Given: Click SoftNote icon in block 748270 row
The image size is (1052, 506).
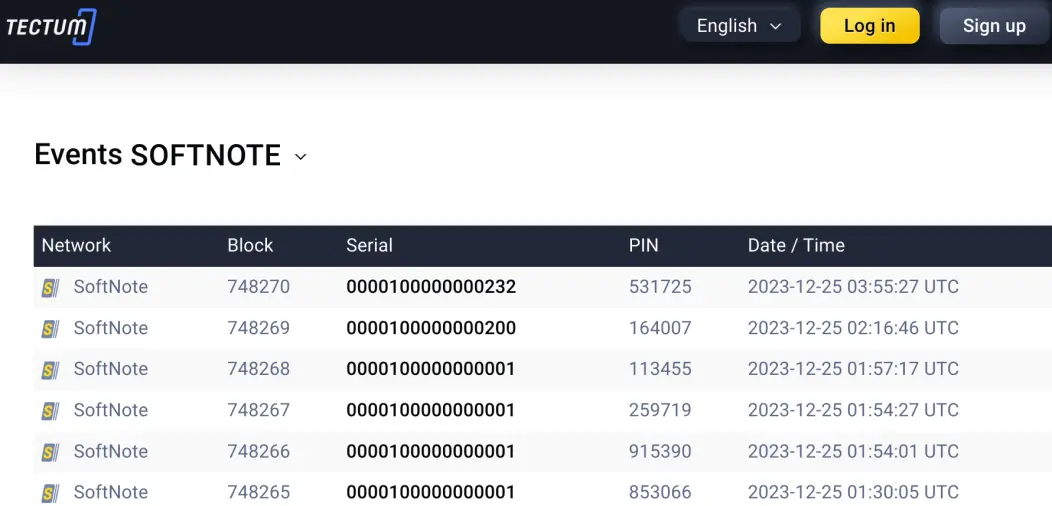Looking at the screenshot, I should click(50, 288).
